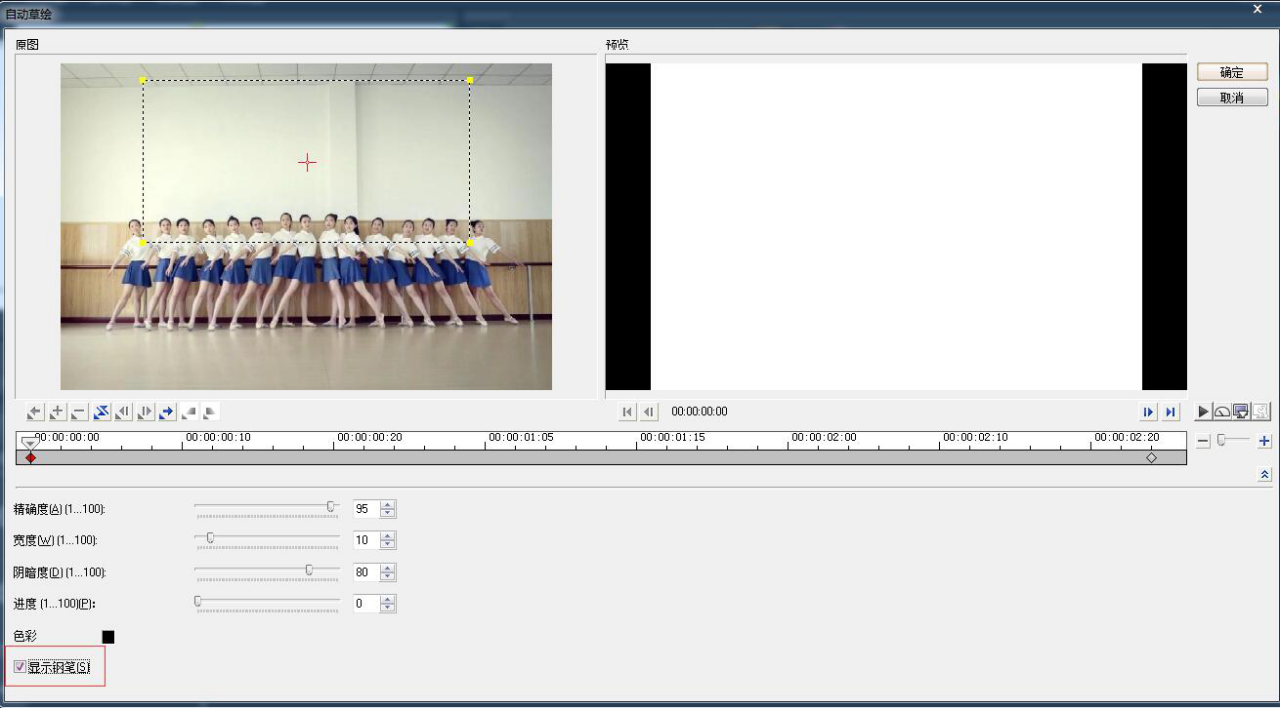1280x708 pixels.
Task: Open the play speed option icon
Action: click(x=1222, y=412)
